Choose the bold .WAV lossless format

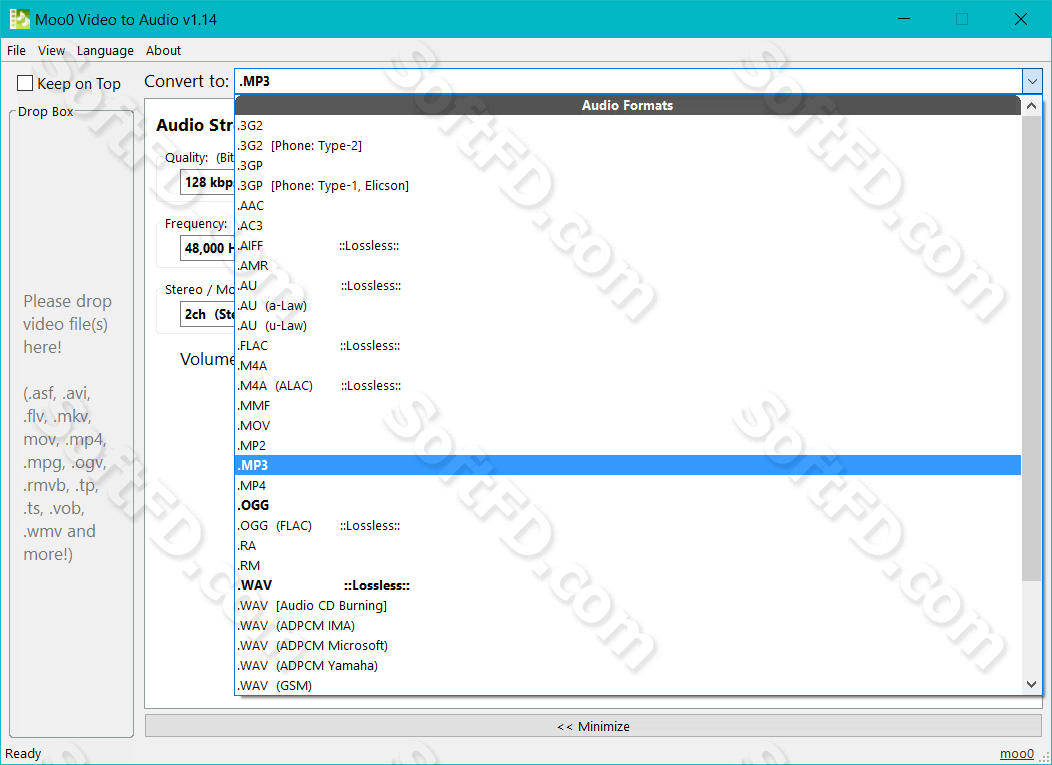(x=628, y=585)
